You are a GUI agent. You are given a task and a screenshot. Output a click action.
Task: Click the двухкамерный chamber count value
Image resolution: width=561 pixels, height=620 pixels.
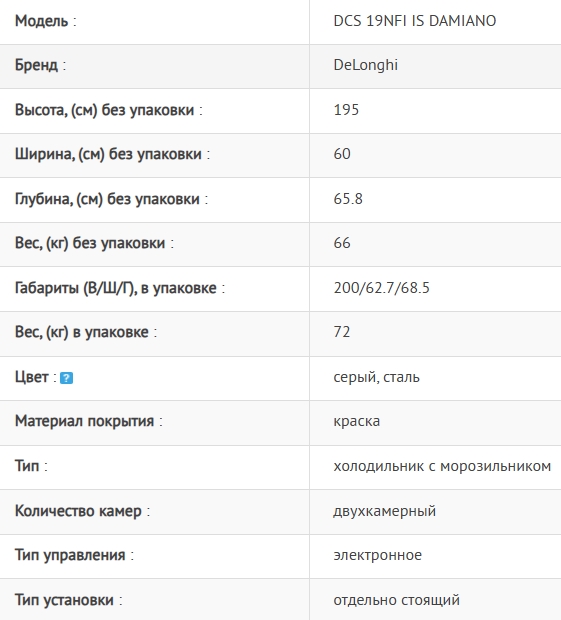(x=385, y=511)
